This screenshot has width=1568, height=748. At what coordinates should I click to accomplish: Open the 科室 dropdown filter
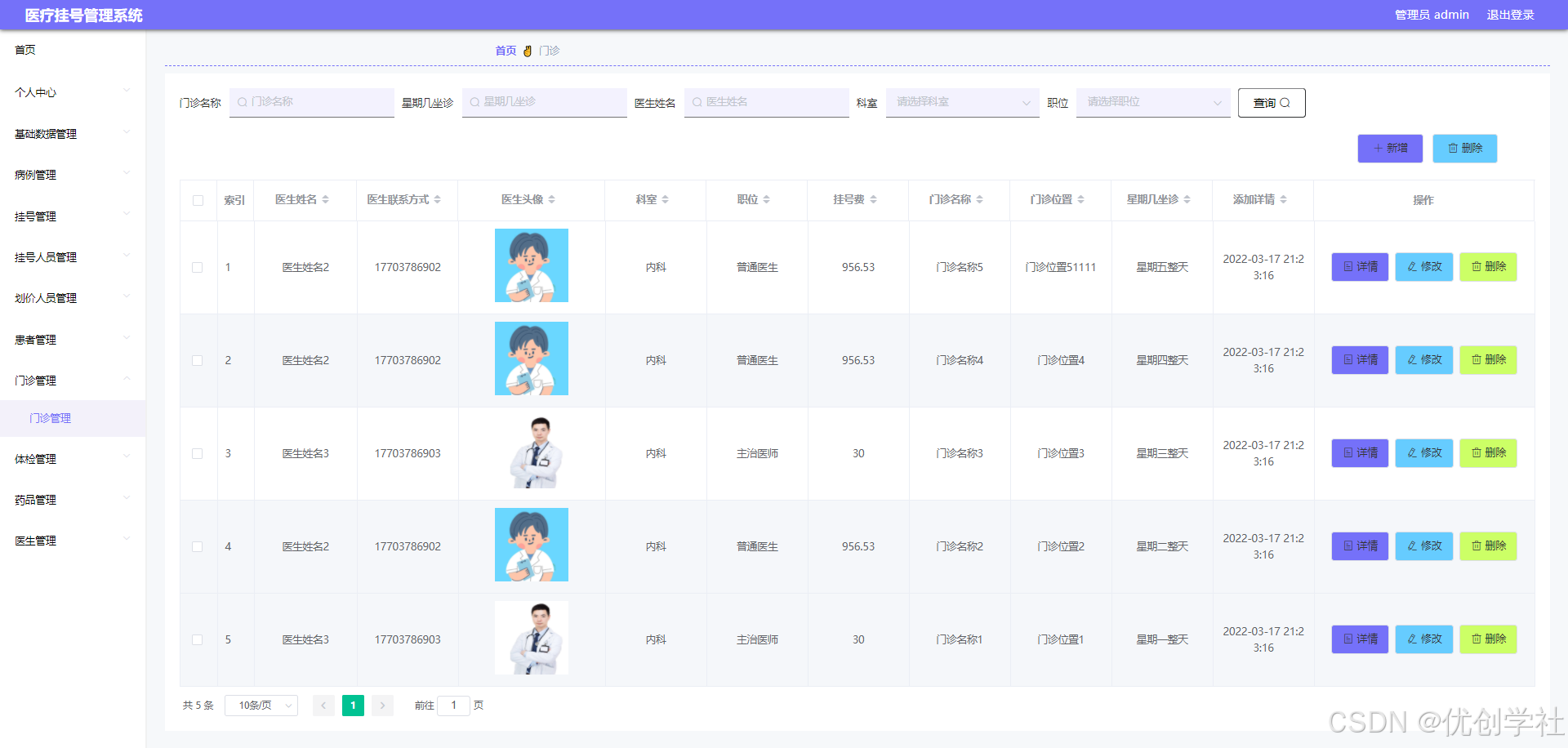click(x=963, y=102)
